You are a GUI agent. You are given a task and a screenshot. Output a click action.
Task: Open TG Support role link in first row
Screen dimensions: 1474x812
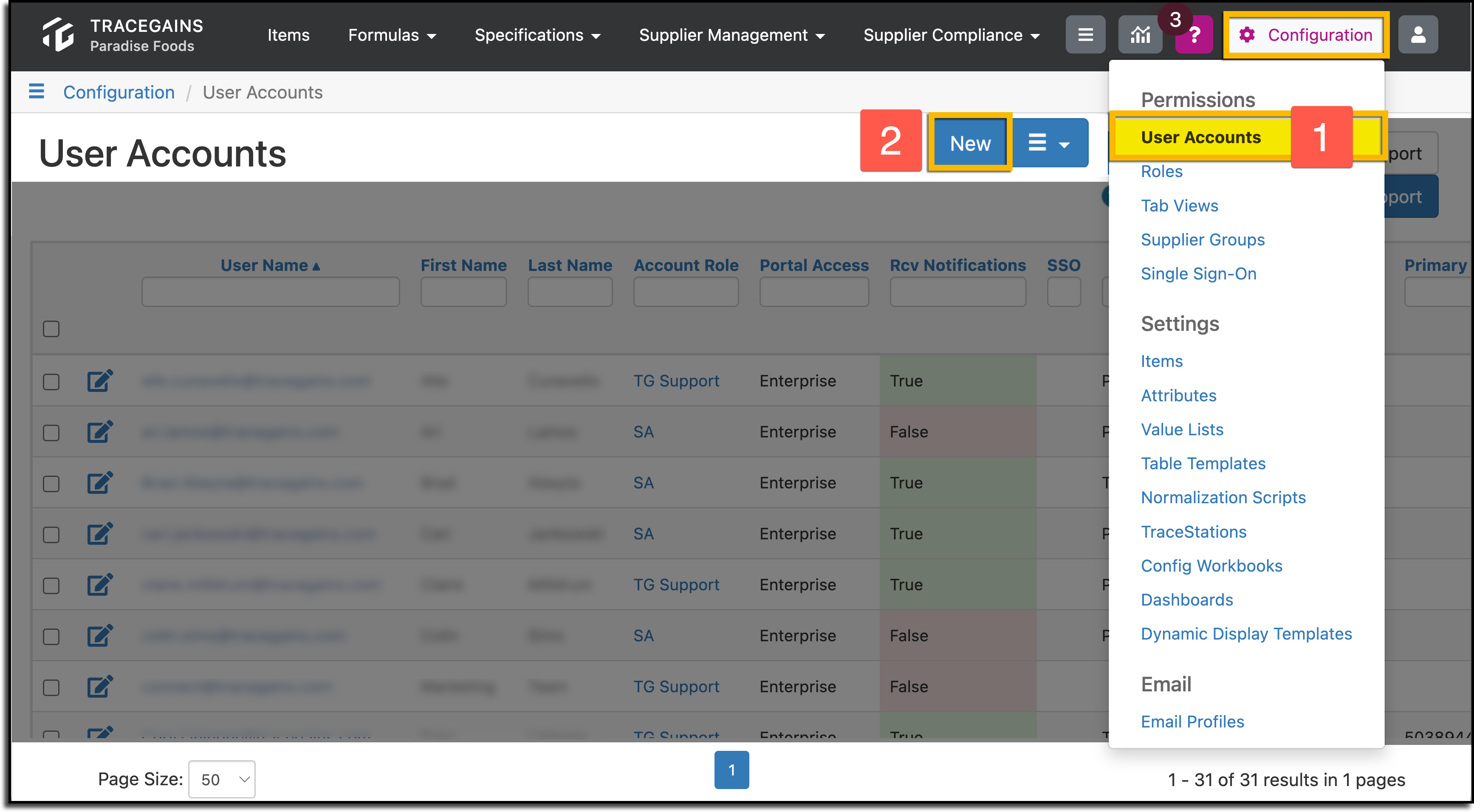676,381
